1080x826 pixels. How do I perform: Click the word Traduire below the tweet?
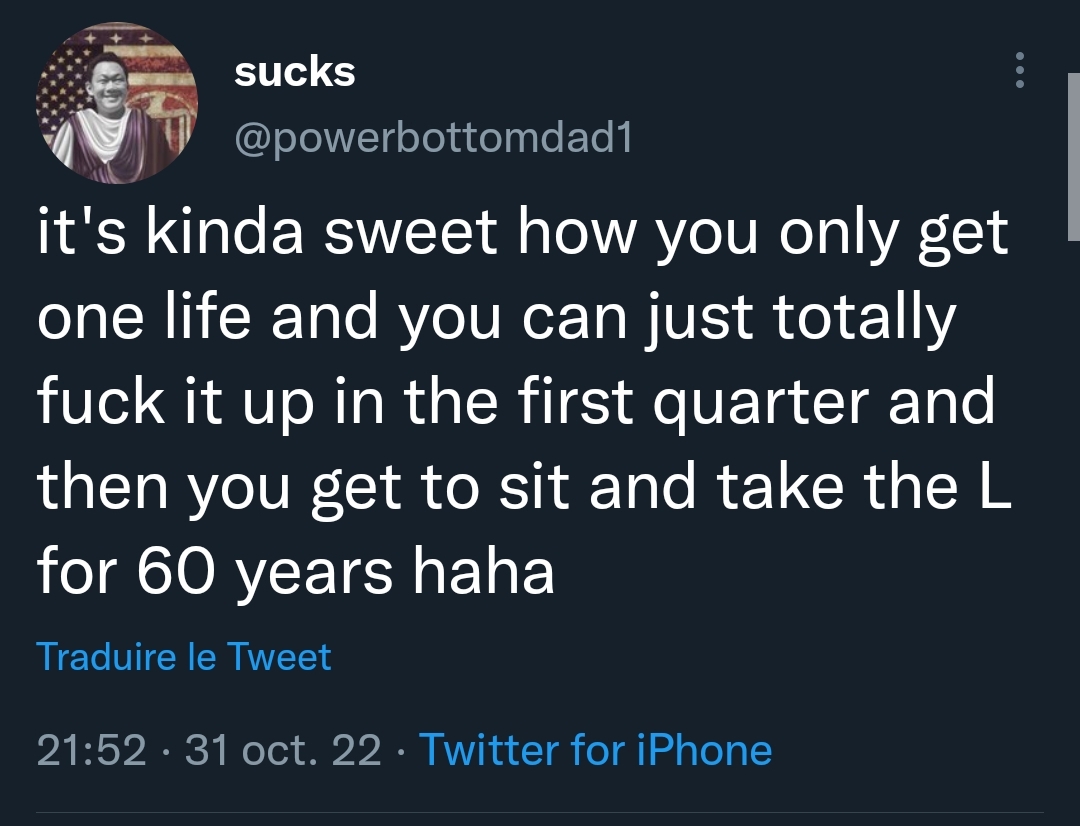click(107, 656)
